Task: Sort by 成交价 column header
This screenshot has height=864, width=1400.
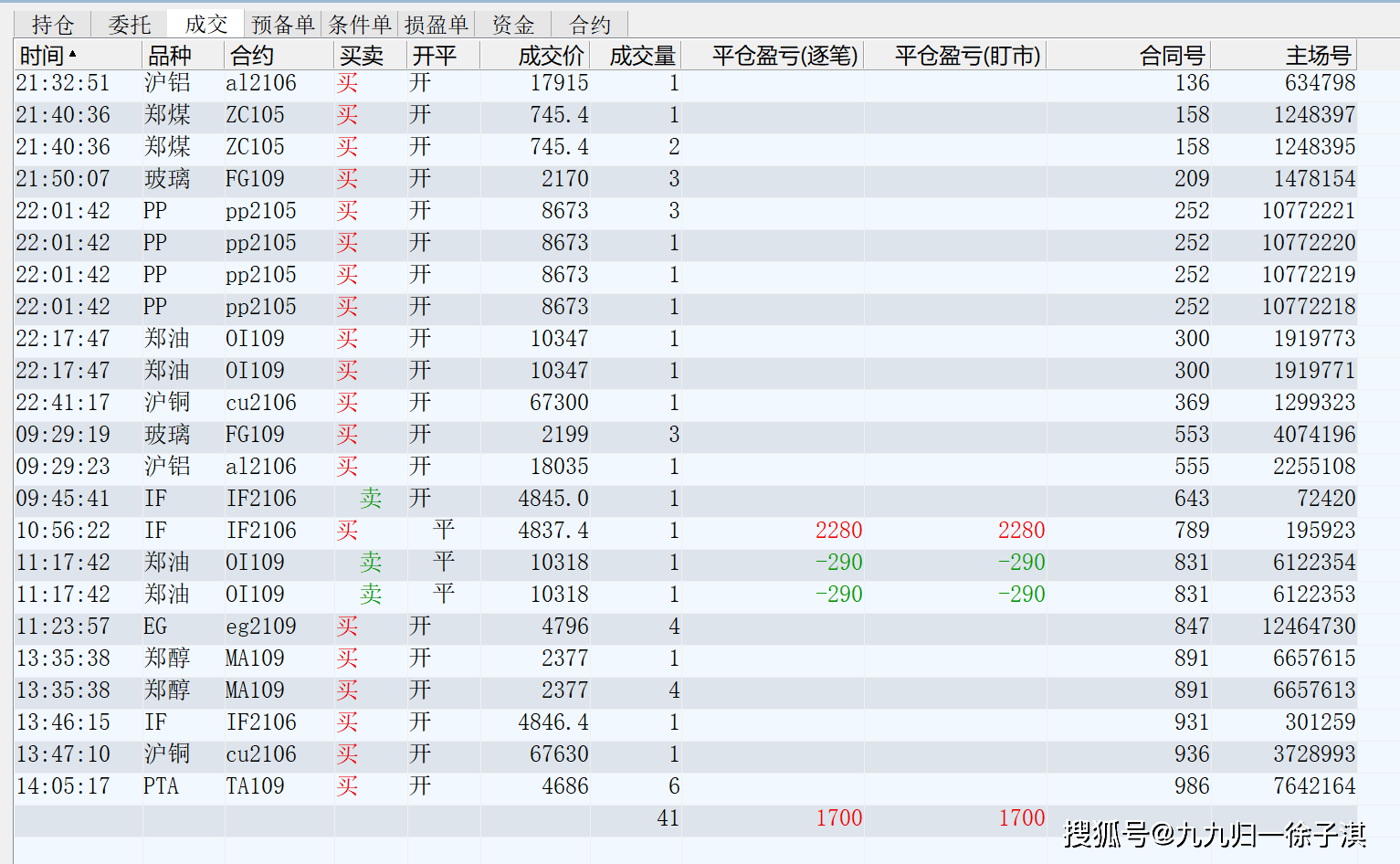Action: (535, 56)
